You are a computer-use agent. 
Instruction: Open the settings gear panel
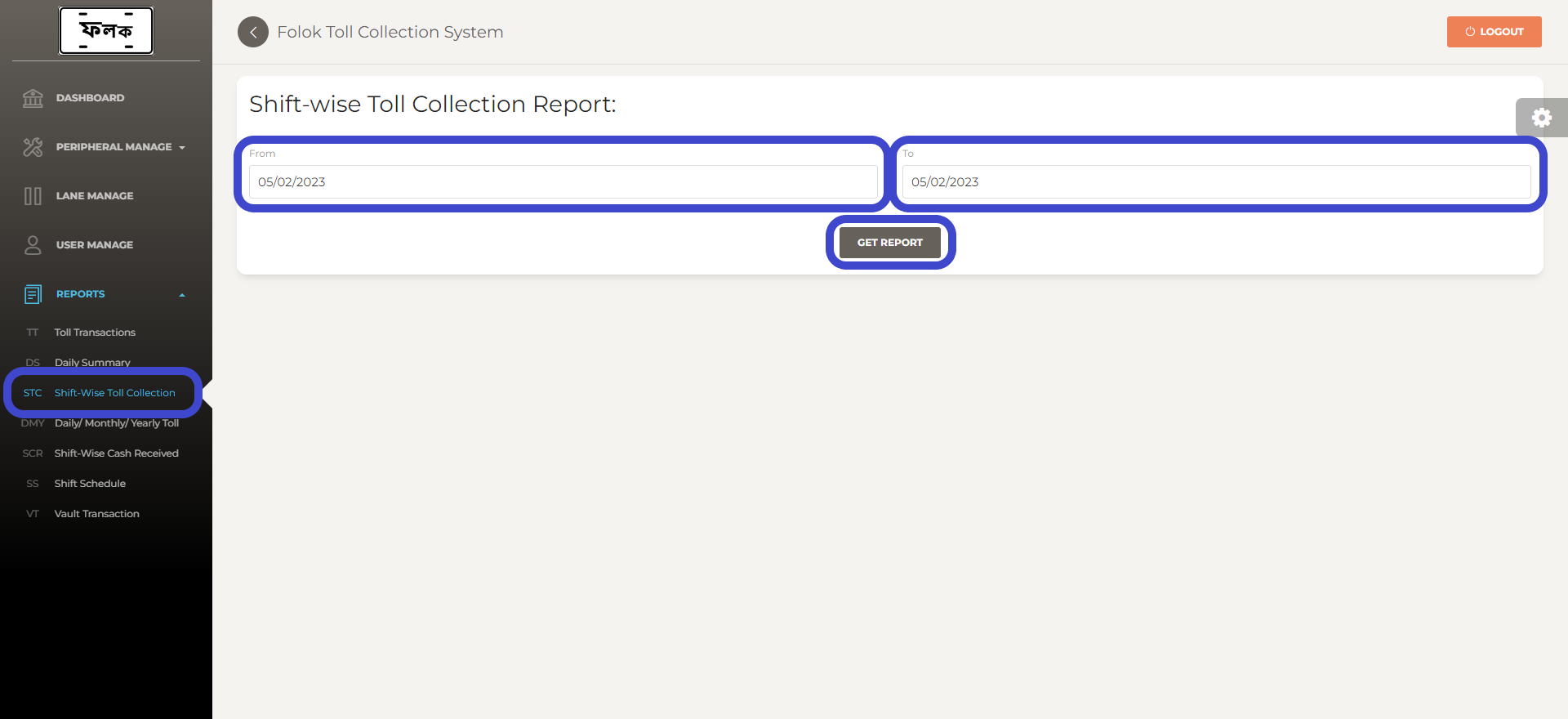point(1541,118)
